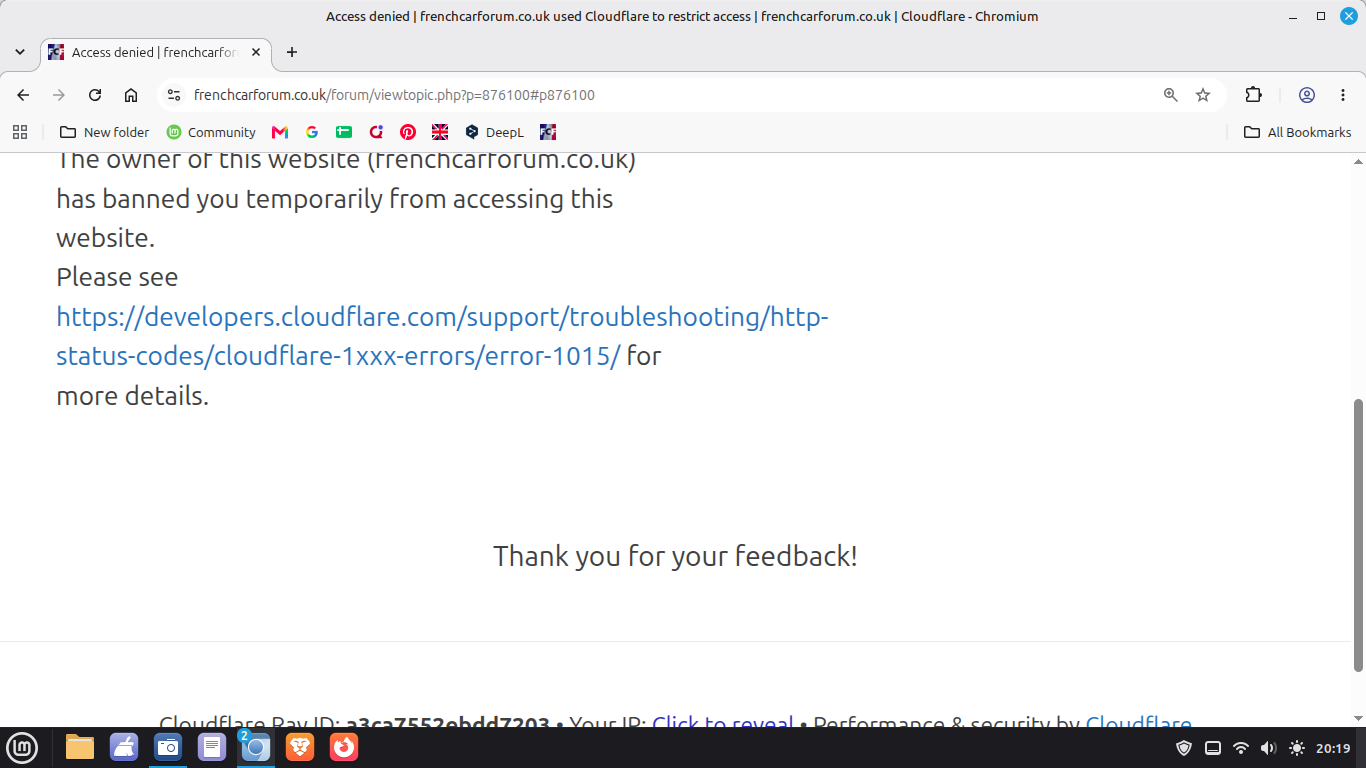Image resolution: width=1366 pixels, height=768 pixels.
Task: Switch to the Chromium taskbar window
Action: click(256, 747)
